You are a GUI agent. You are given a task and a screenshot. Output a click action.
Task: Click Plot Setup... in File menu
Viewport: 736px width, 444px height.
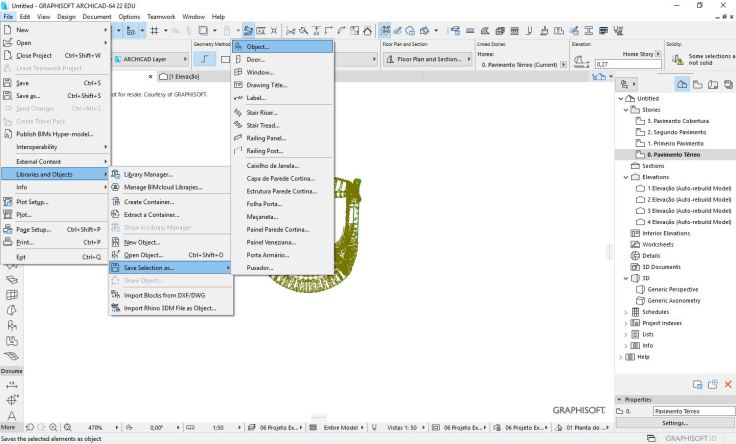(55, 202)
